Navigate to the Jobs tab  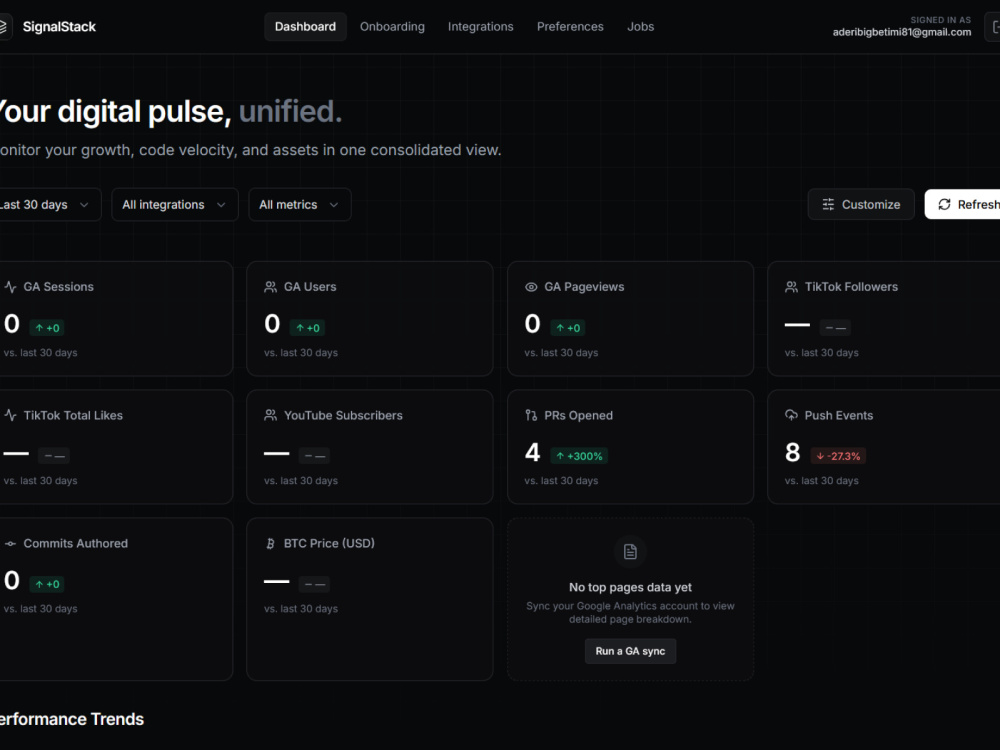[640, 27]
